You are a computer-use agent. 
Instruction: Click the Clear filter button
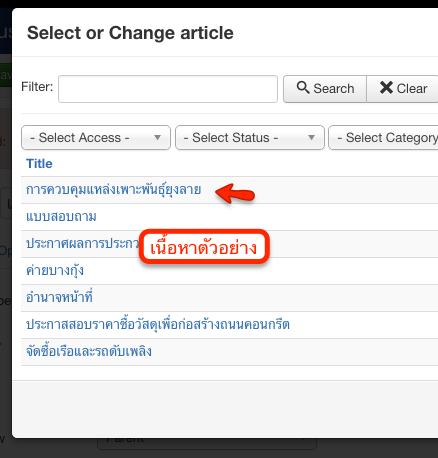click(402, 89)
